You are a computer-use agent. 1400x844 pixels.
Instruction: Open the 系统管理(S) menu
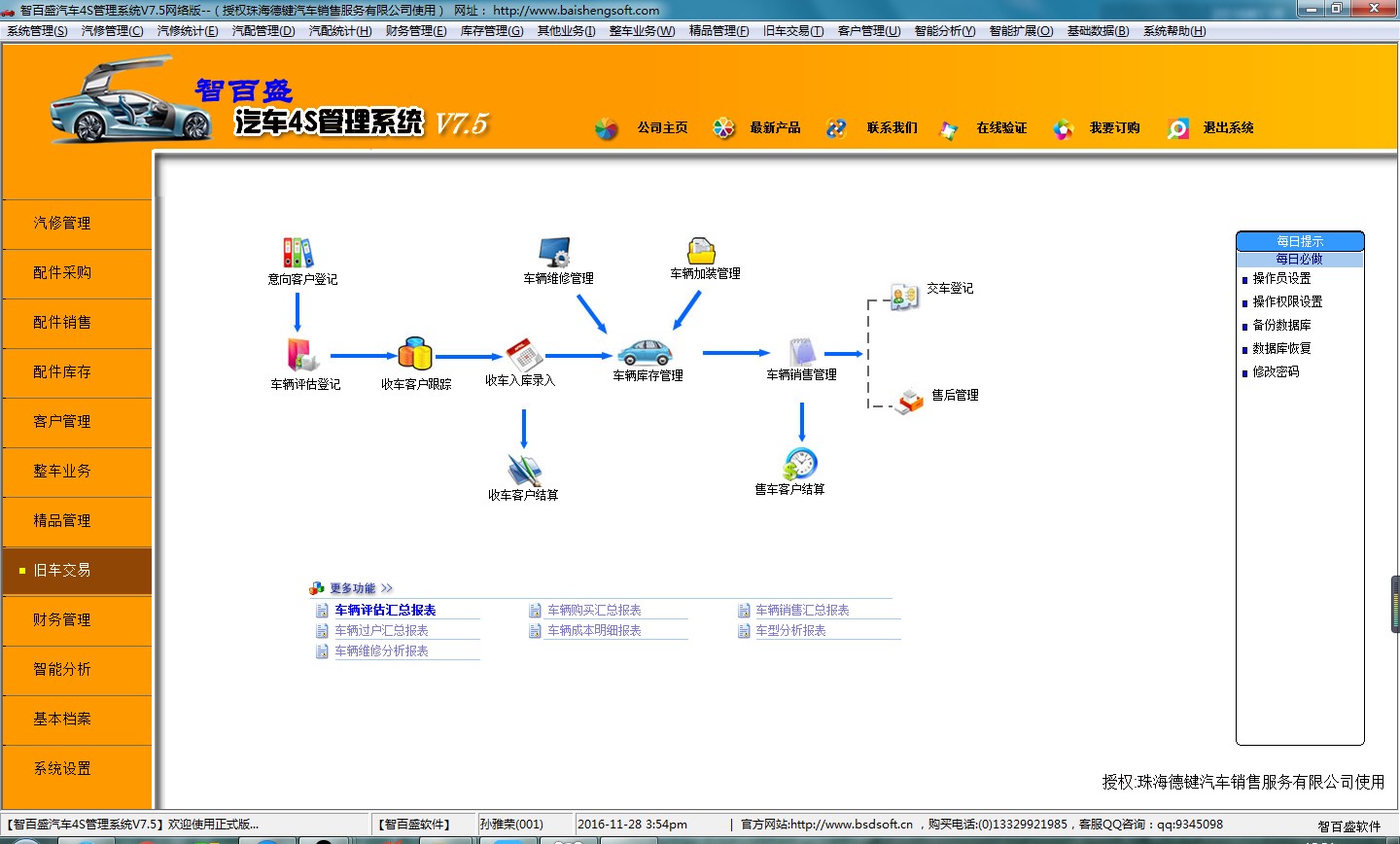37,31
